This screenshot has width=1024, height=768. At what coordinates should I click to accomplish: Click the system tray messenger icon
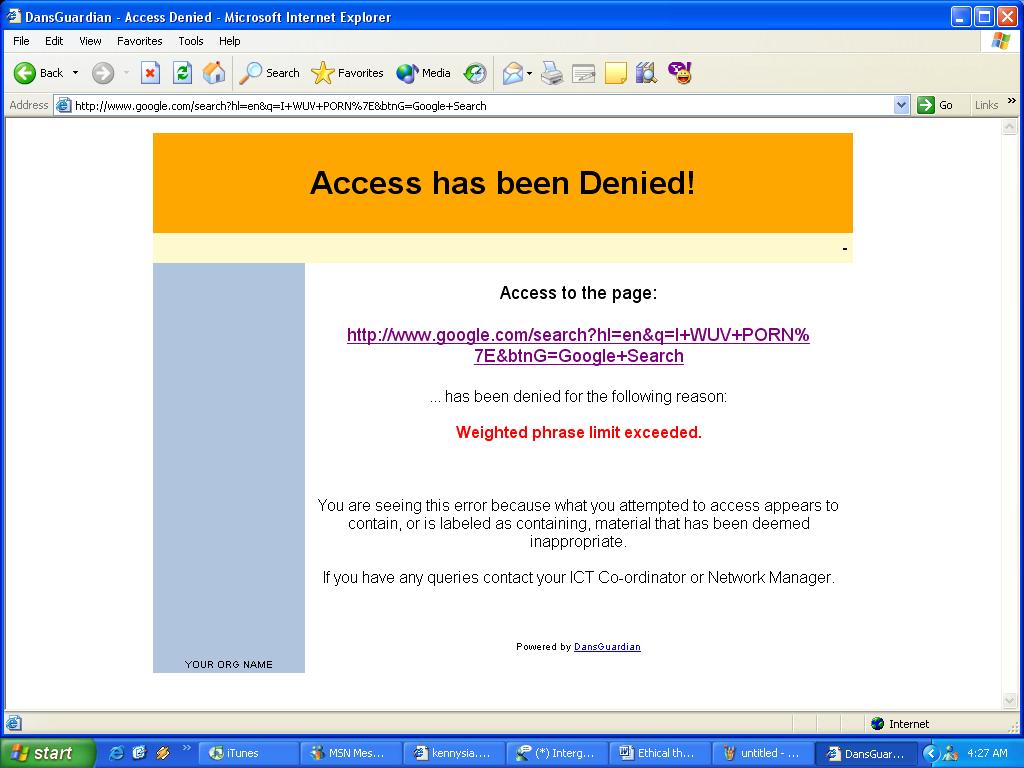(950, 754)
